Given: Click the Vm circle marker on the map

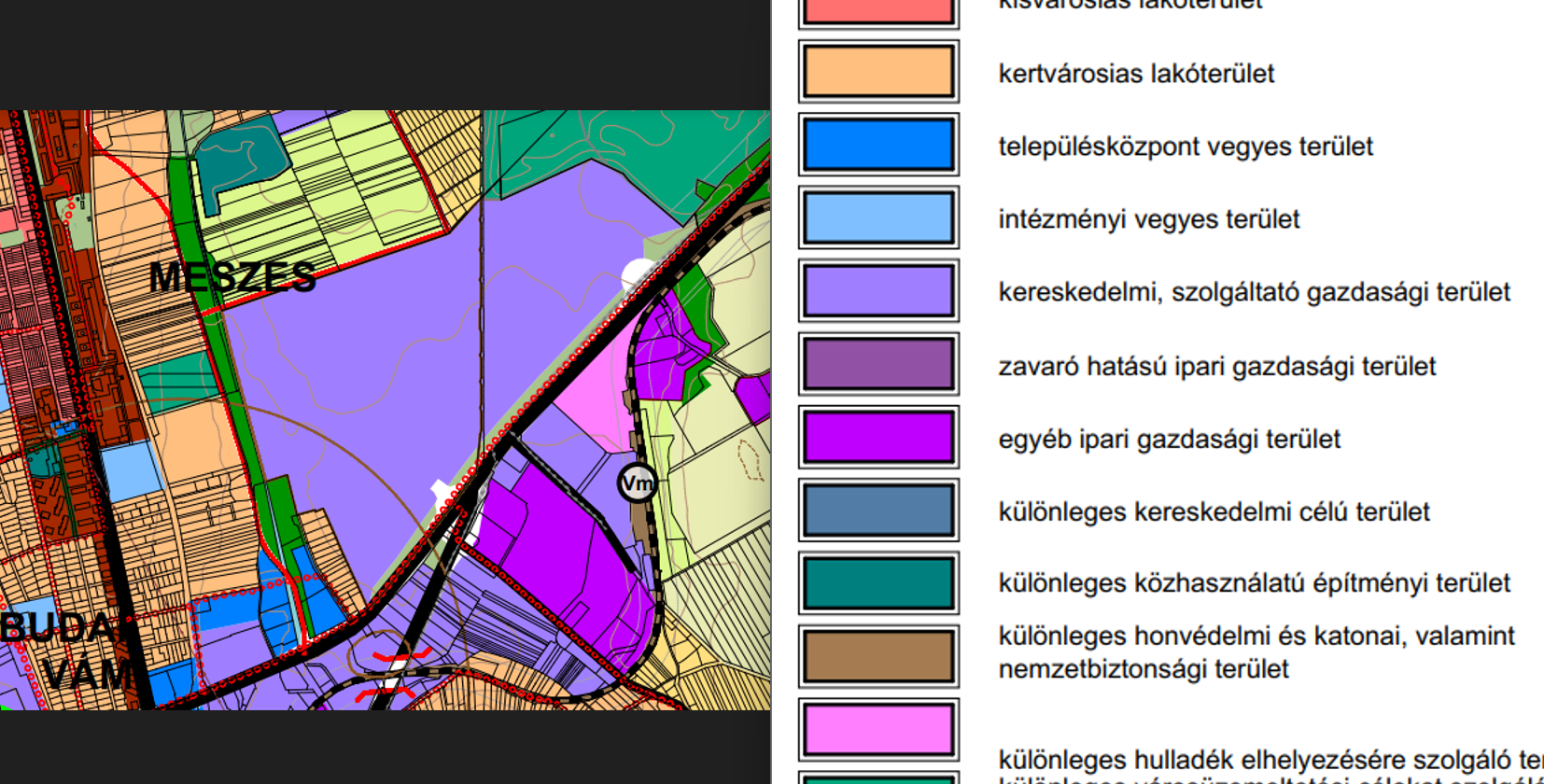Looking at the screenshot, I should tap(638, 483).
